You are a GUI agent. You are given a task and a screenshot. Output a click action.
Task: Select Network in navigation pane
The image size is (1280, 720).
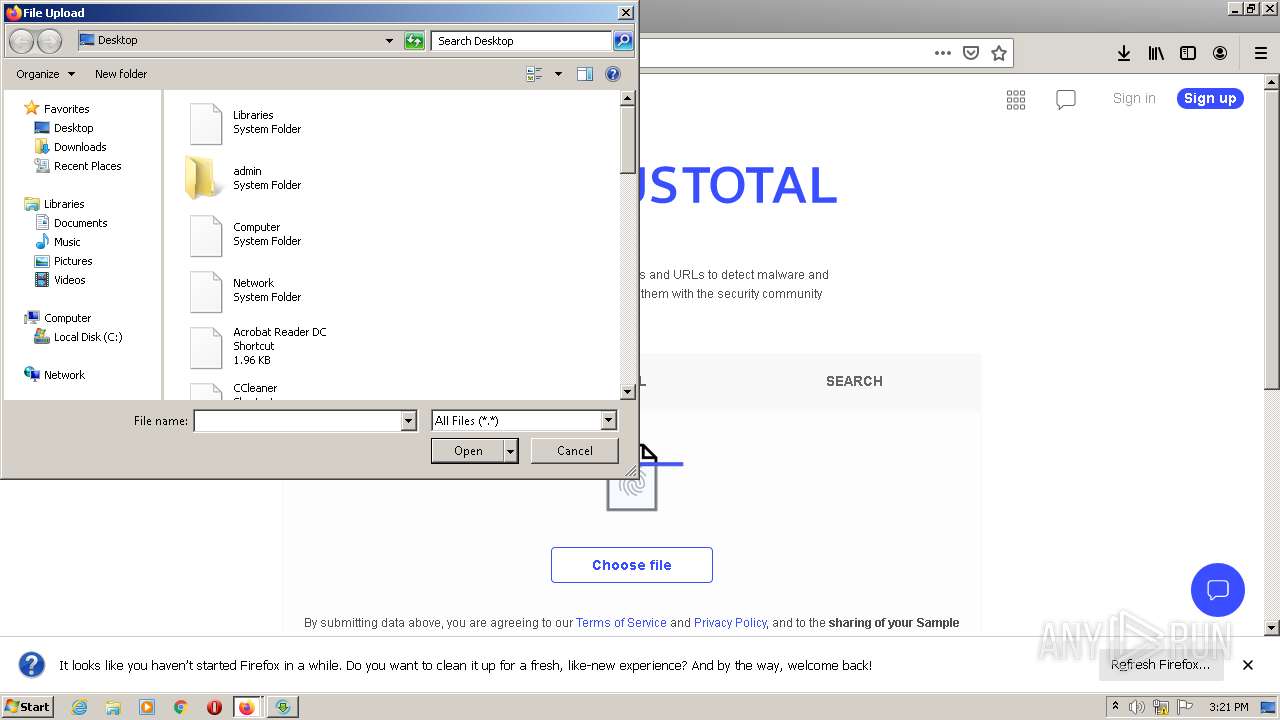(x=64, y=375)
